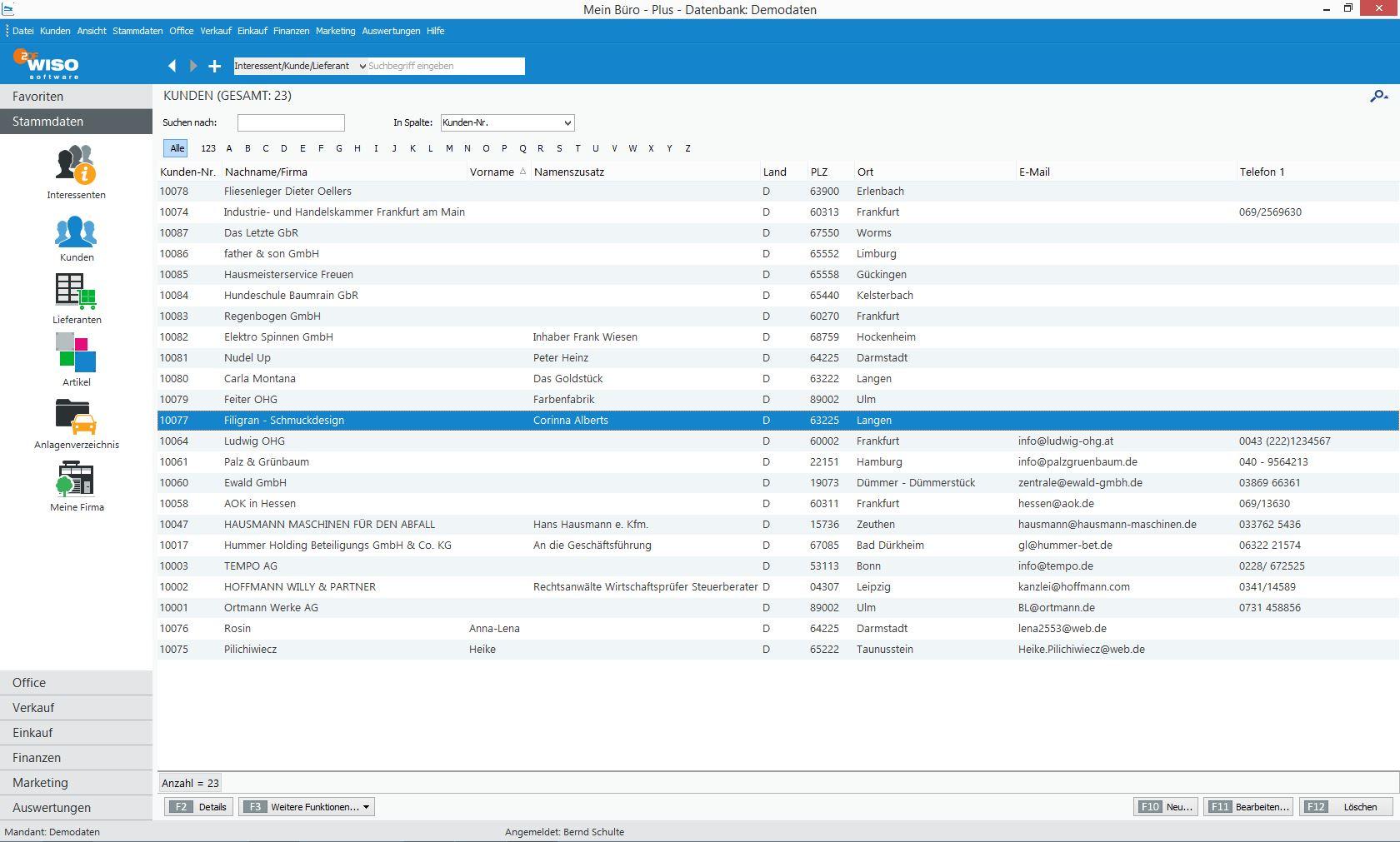Create new record with the plus icon

[x=214, y=66]
